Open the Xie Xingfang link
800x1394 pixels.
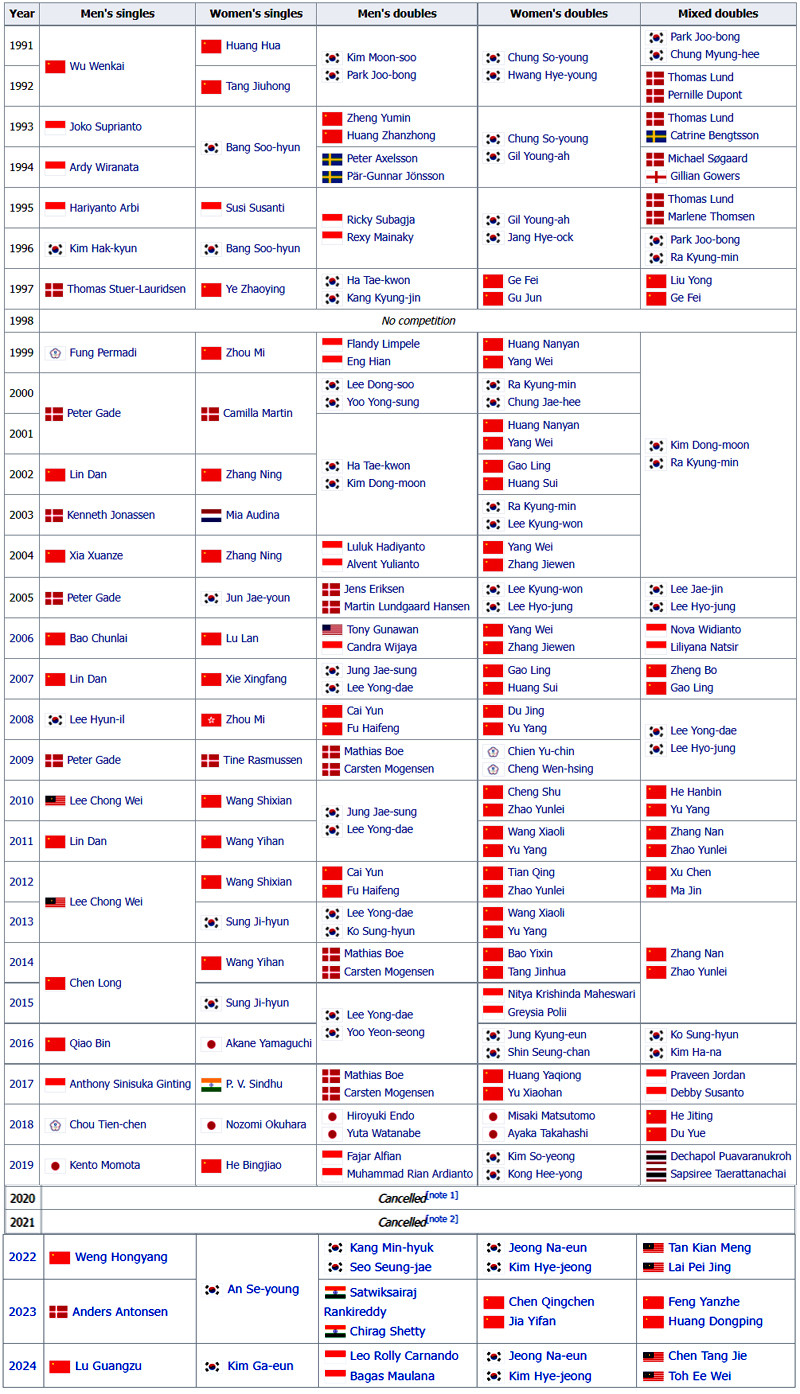pyautogui.click(x=257, y=679)
